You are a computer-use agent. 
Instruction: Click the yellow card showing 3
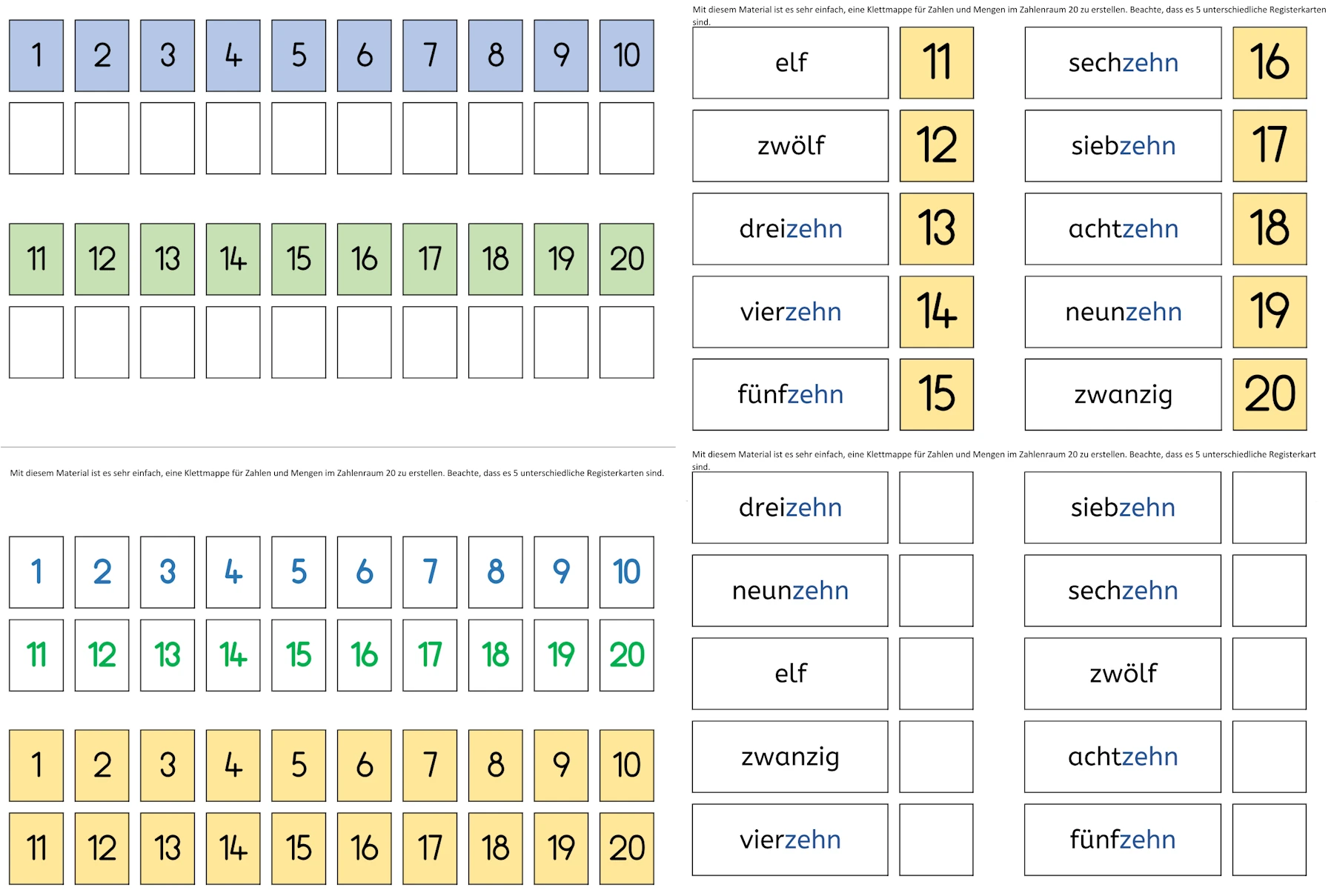(x=167, y=766)
